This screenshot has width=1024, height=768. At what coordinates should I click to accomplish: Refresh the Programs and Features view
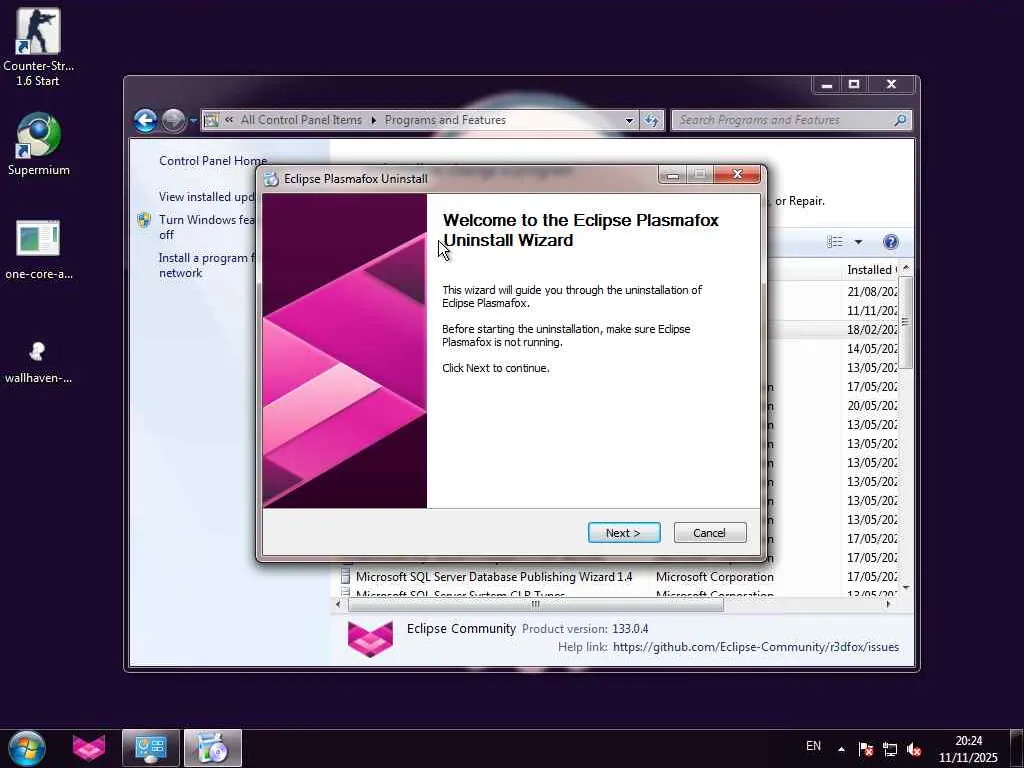[652, 120]
